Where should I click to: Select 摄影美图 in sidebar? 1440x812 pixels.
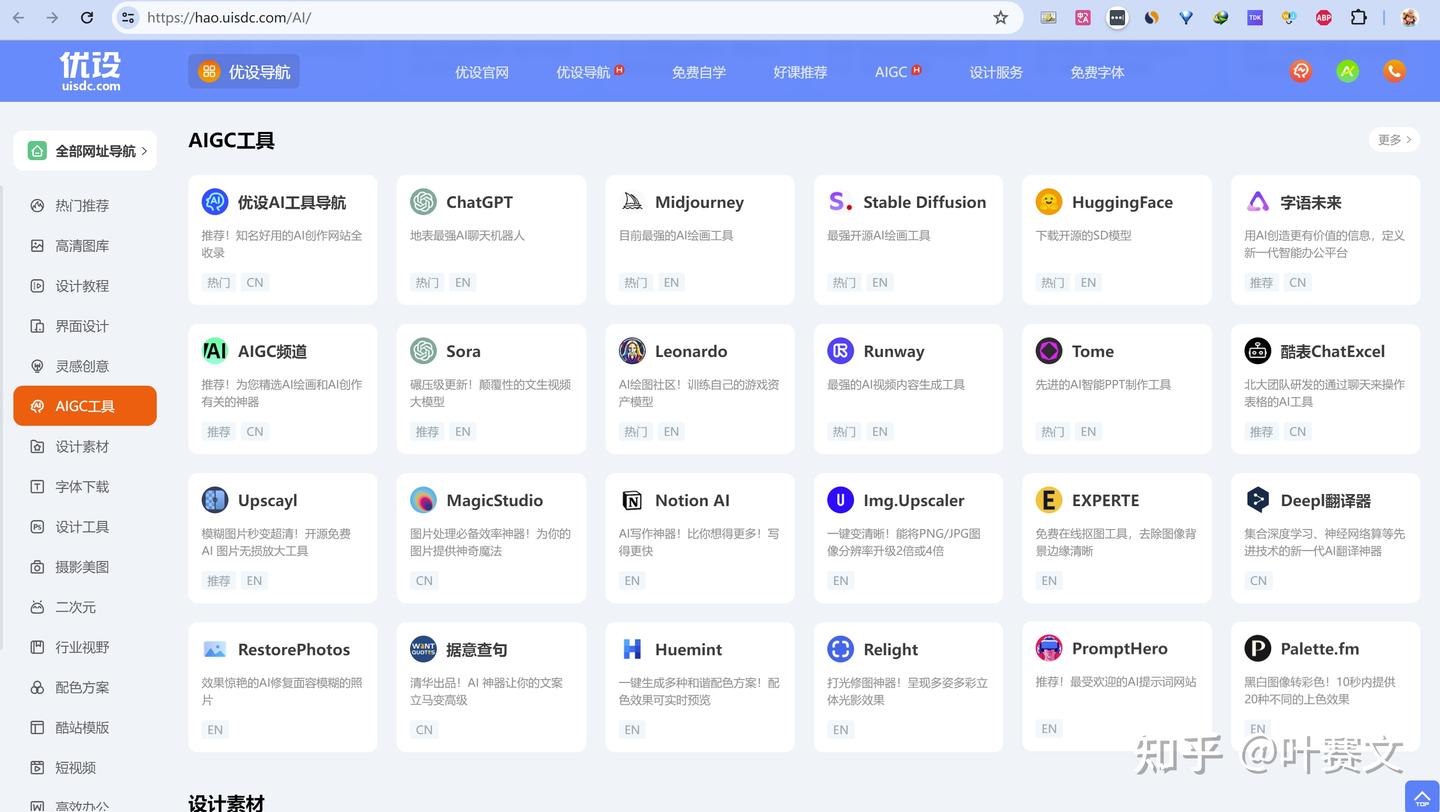click(x=85, y=567)
